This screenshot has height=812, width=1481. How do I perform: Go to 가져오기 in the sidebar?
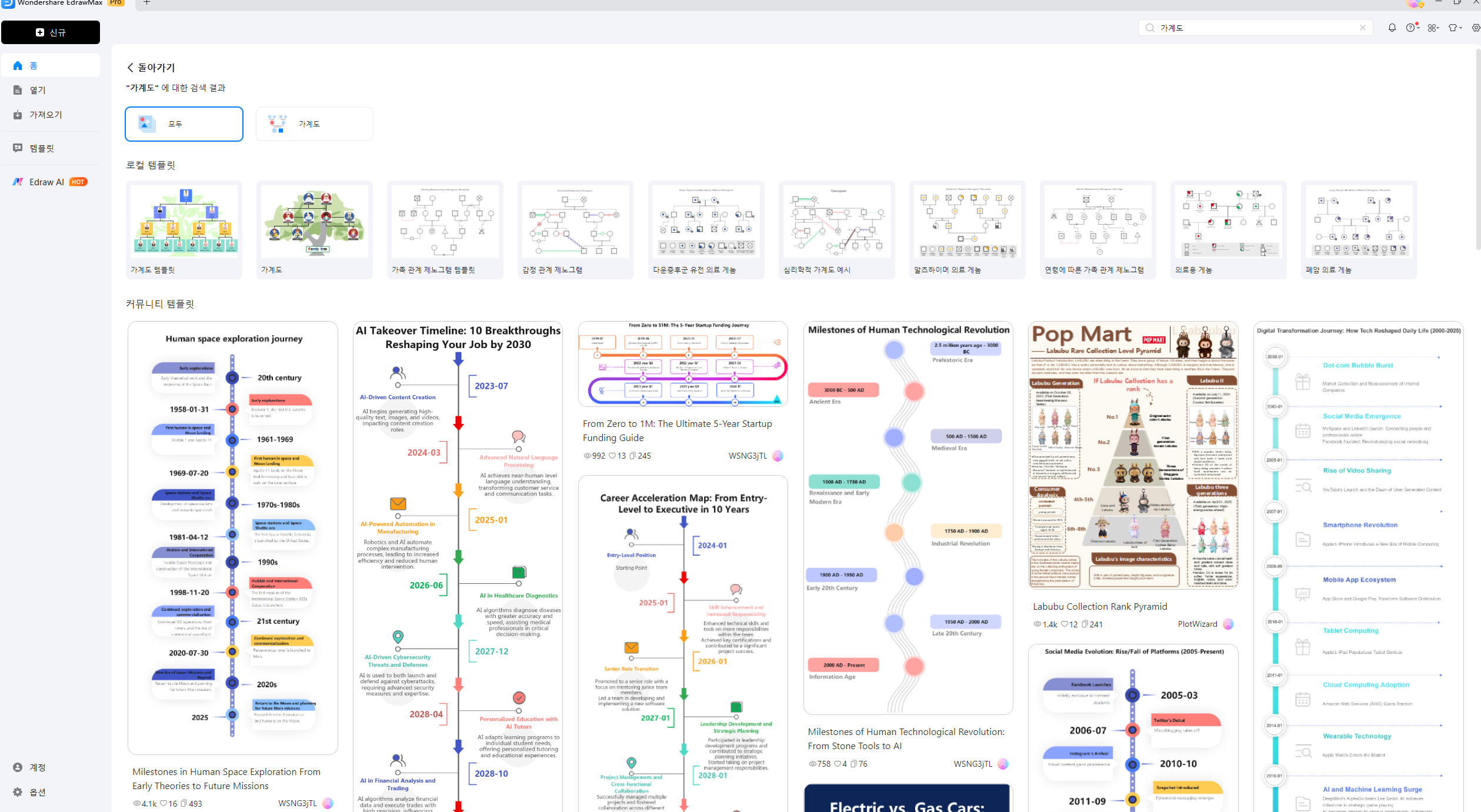45,115
